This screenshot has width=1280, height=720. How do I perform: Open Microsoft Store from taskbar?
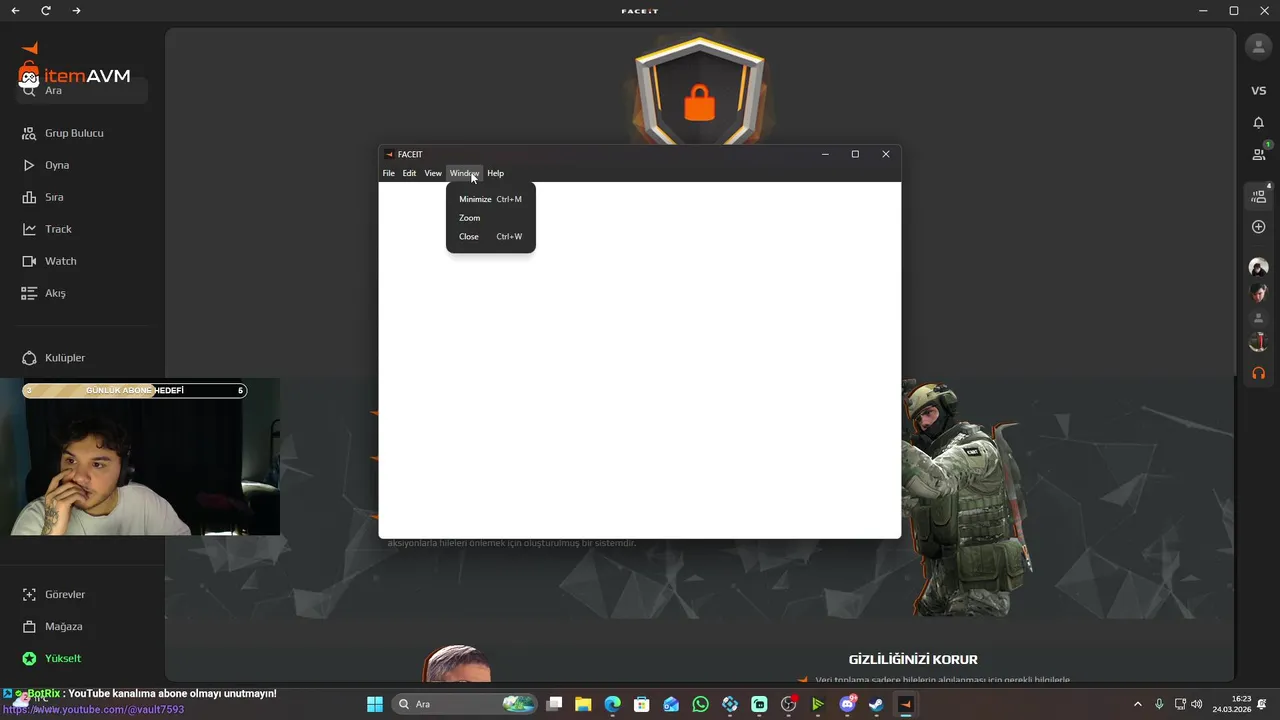click(x=642, y=704)
